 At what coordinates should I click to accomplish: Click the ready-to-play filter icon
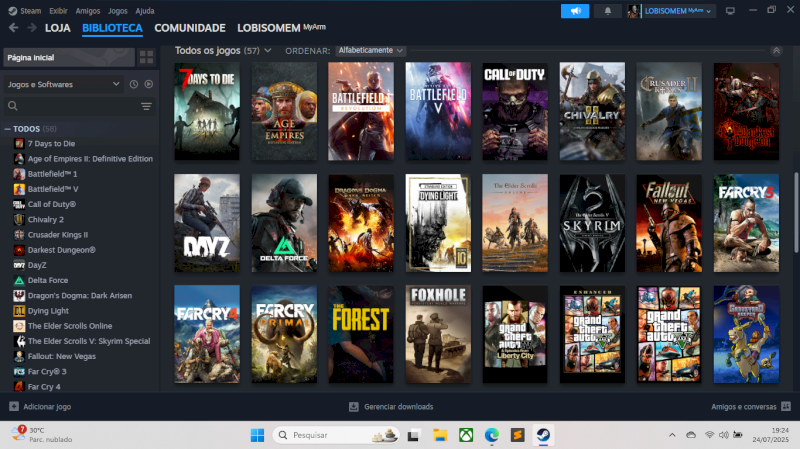click(149, 84)
